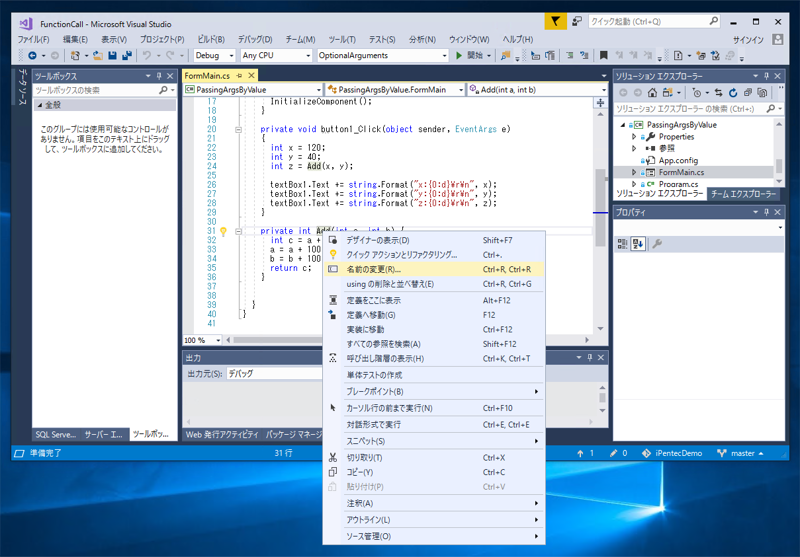Viewport: 800px width, 557px height.
Task: Click the unpushed commits arrow in status bar
Action: tap(586, 453)
